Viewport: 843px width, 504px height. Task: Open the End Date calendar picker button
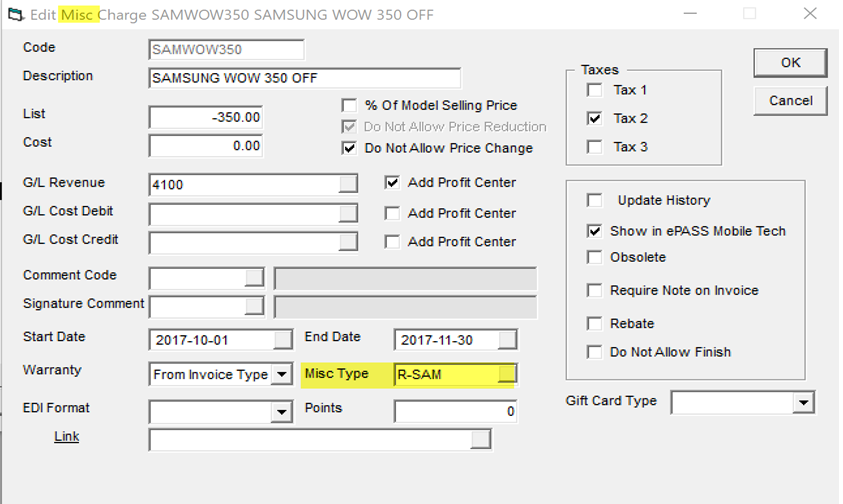[507, 340]
